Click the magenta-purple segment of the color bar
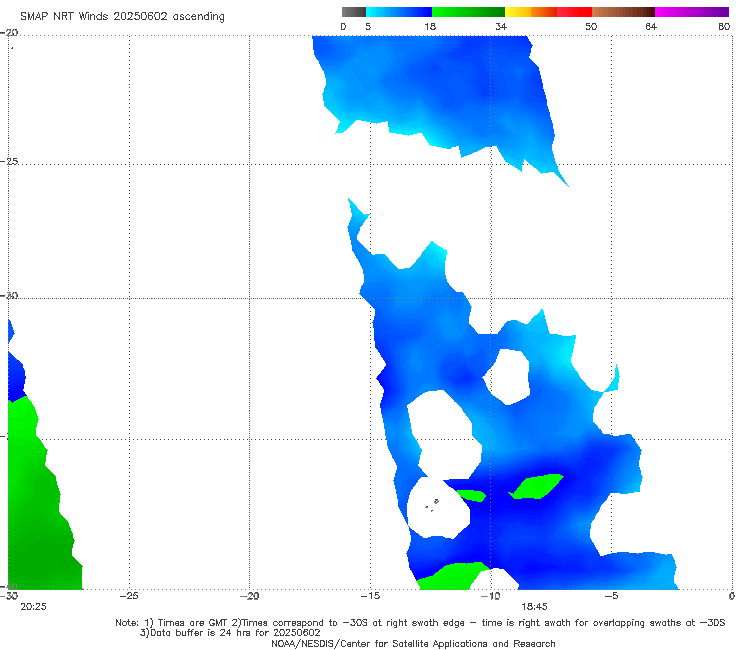This screenshot has height=650, width=740. (x=692, y=12)
